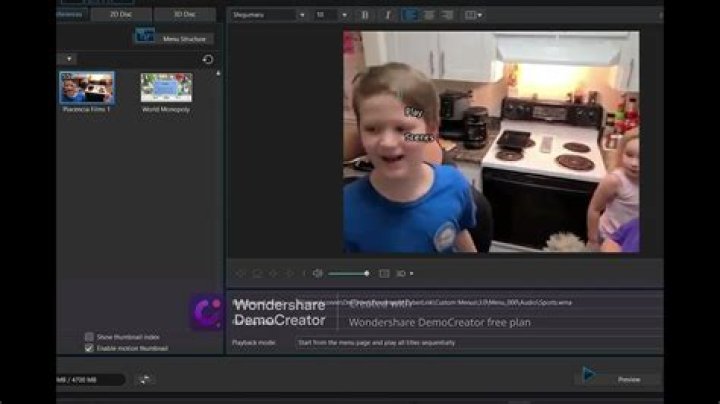This screenshot has width=720, height=404.
Task: Toggle italic text formatting
Action: 387,15
